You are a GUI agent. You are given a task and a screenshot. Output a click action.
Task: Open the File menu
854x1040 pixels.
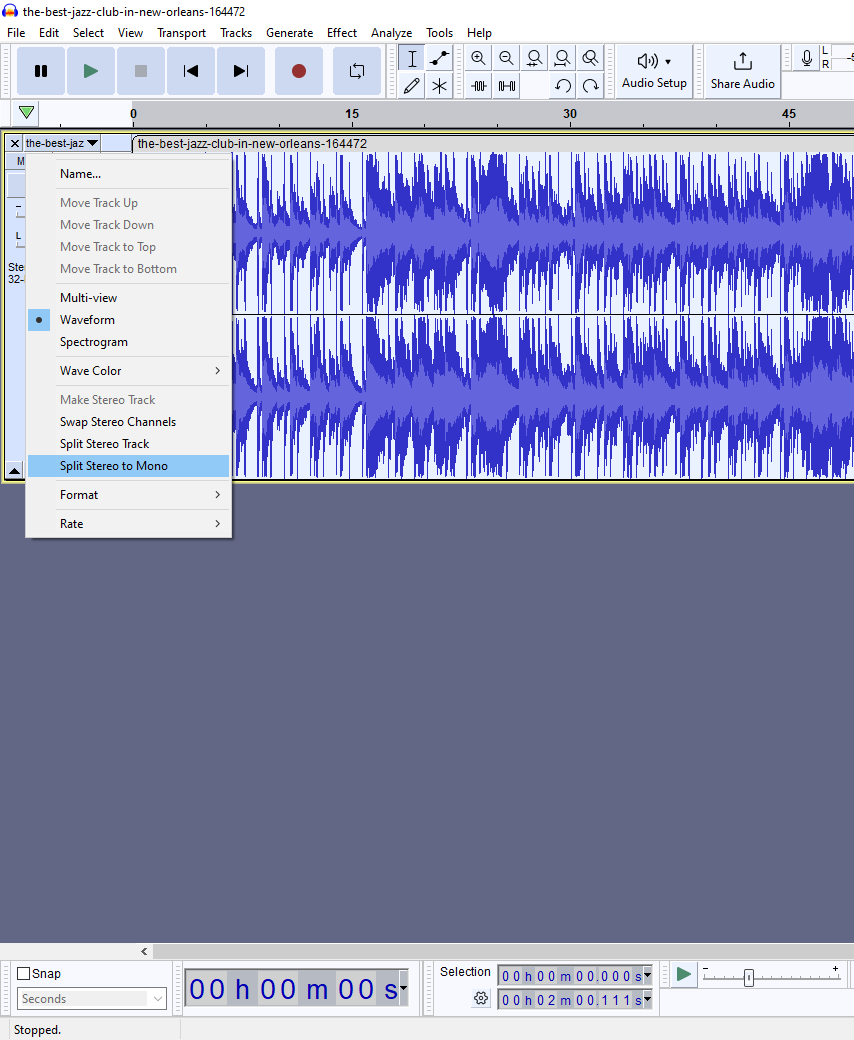tap(16, 32)
